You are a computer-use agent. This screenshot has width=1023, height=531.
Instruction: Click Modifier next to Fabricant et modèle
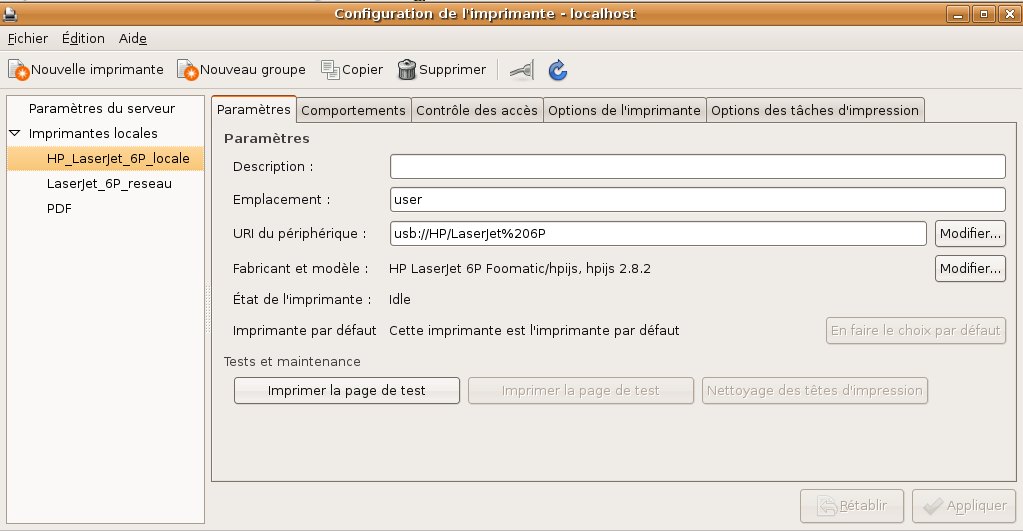coord(970,269)
